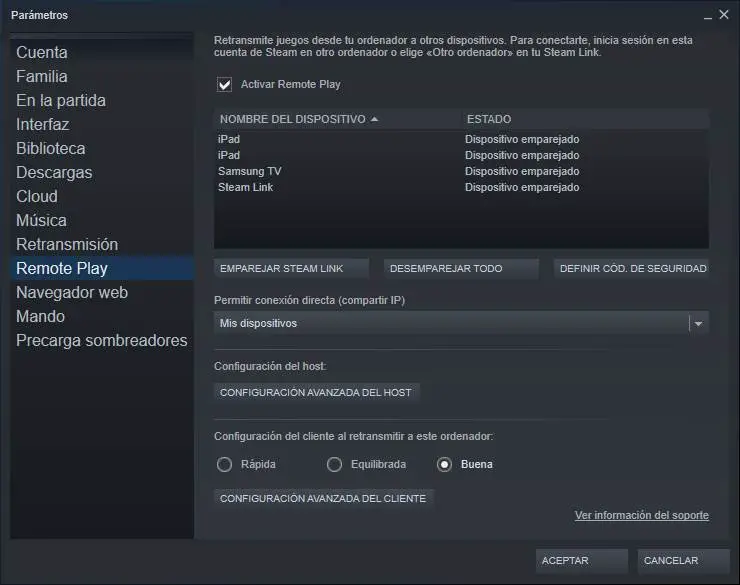This screenshot has width=740, height=585.
Task: Select the Steam Link device row
Action: point(461,187)
